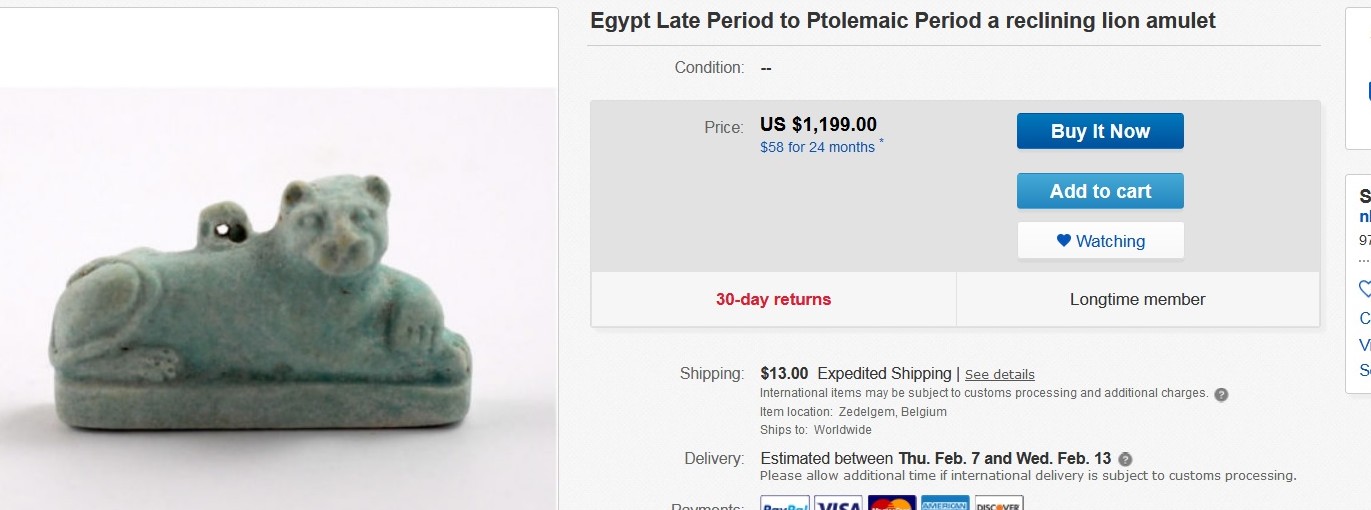The width and height of the screenshot is (1371, 510).
Task: Click the Buy It Now button
Action: coord(1100,131)
